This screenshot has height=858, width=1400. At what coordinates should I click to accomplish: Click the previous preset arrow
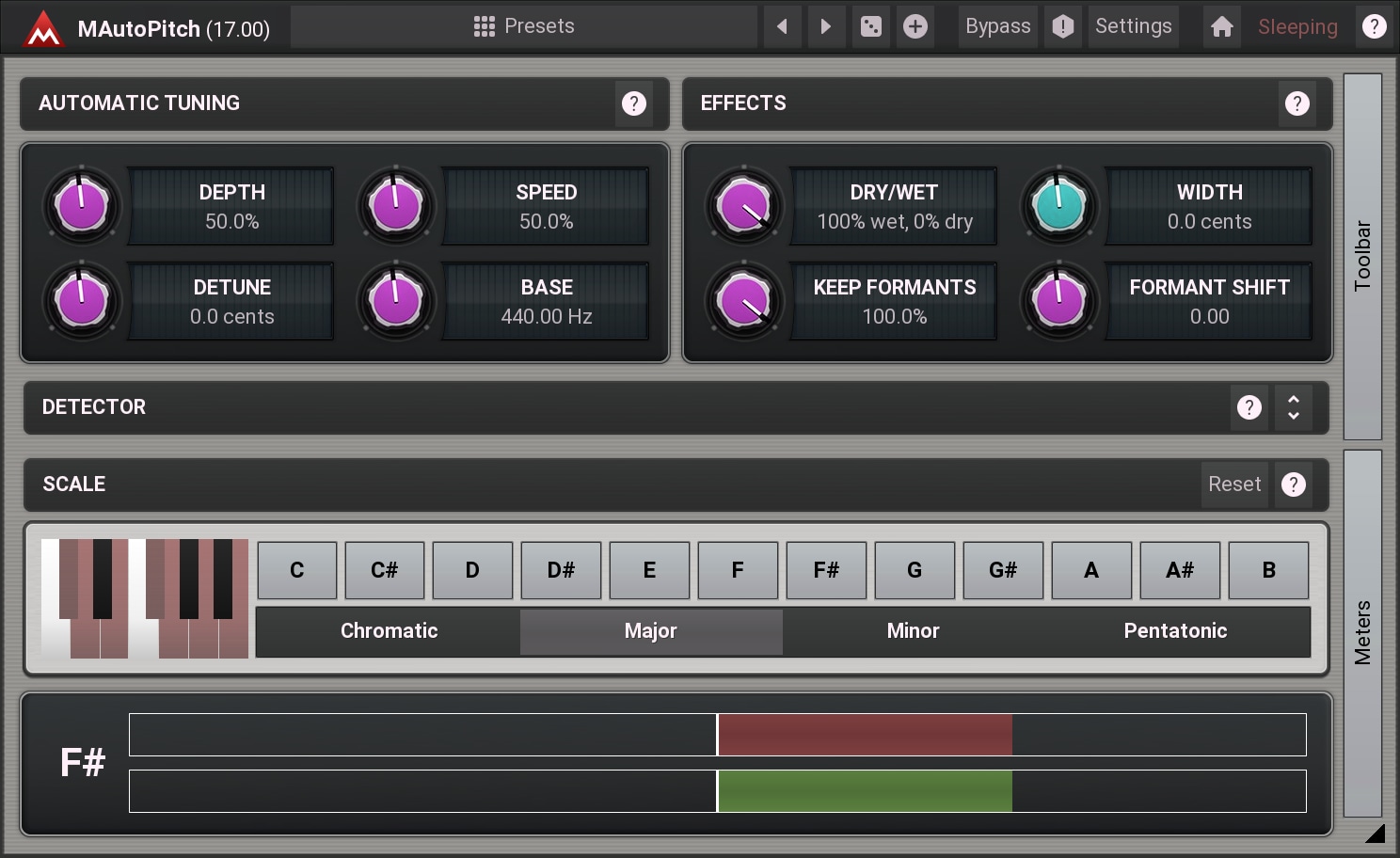[782, 26]
